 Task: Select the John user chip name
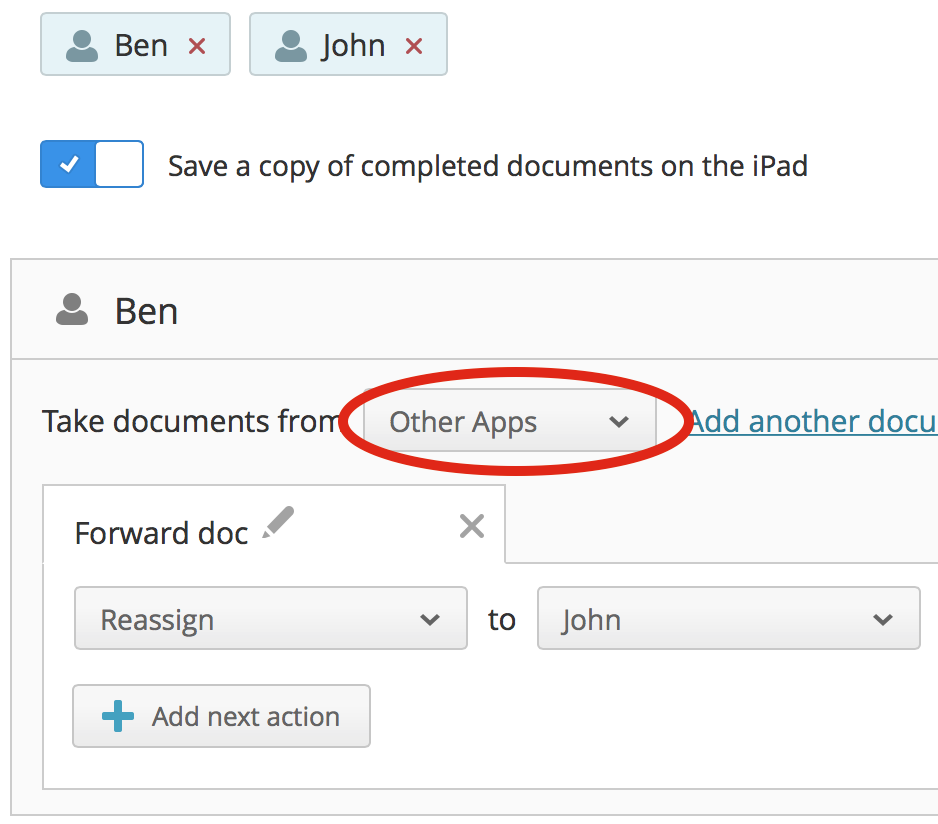click(x=353, y=46)
